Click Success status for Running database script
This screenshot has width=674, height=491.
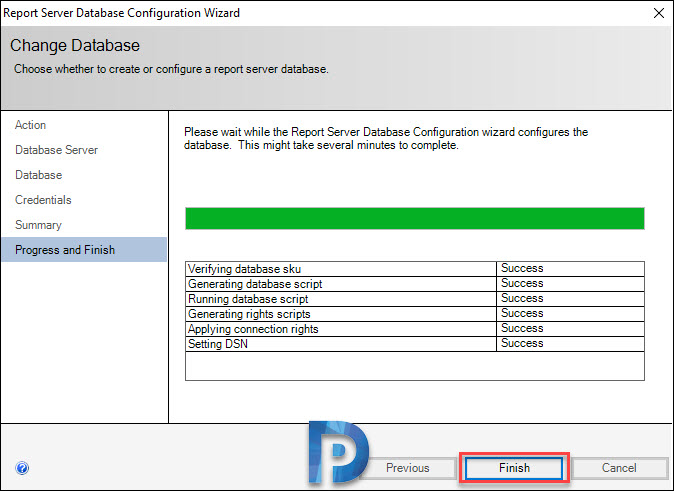point(522,298)
